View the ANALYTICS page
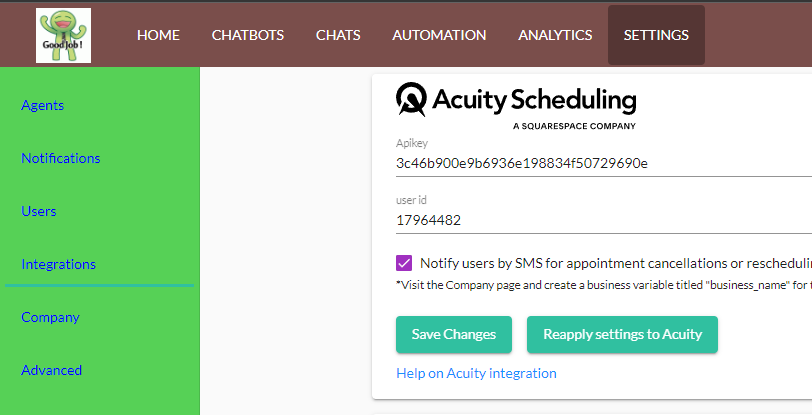812x415 pixels. click(555, 35)
